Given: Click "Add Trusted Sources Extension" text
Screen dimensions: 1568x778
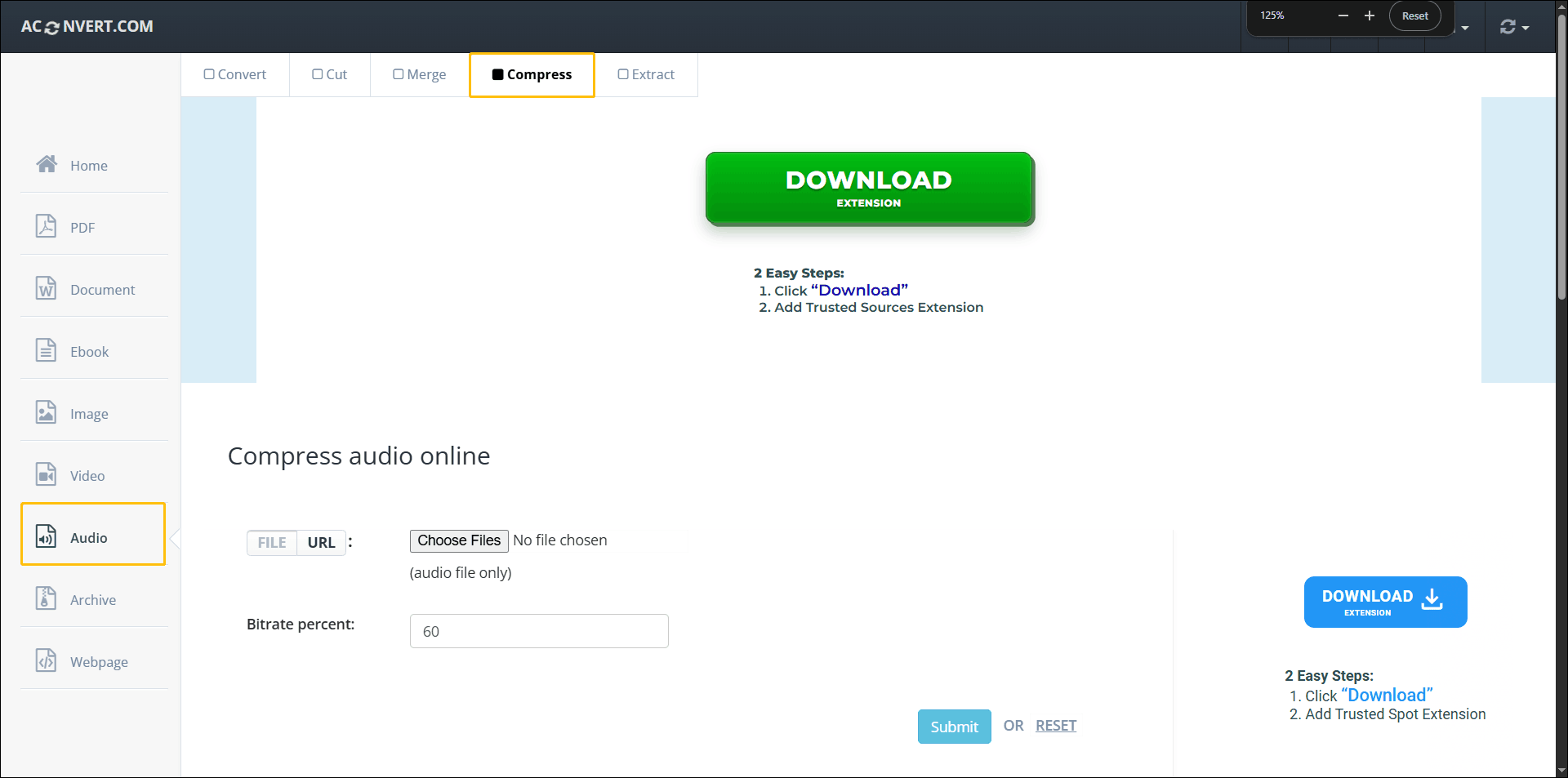Looking at the screenshot, I should click(879, 308).
